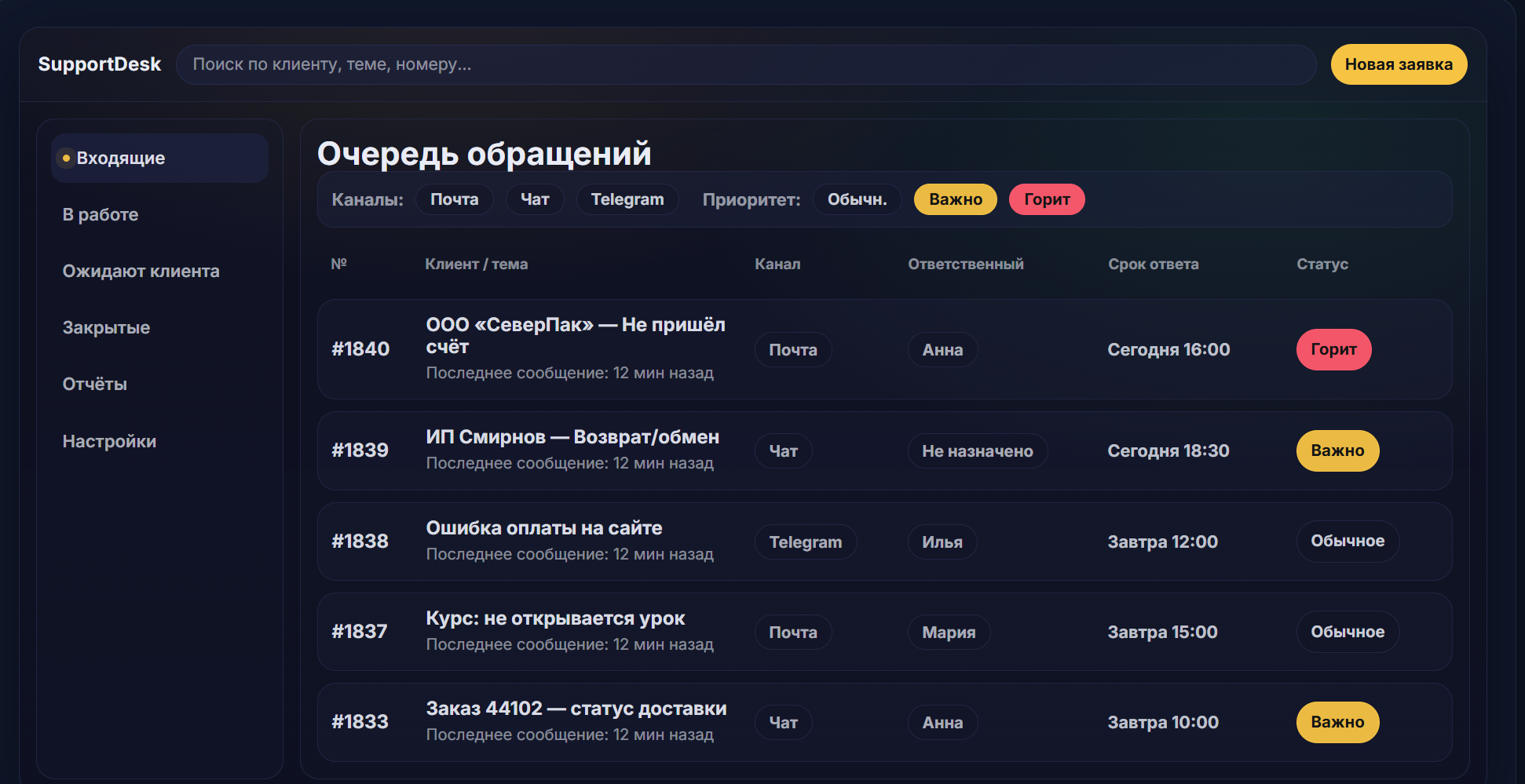This screenshot has width=1525, height=784.
Task: View the Закрытые tickets section
Action: coord(106,326)
